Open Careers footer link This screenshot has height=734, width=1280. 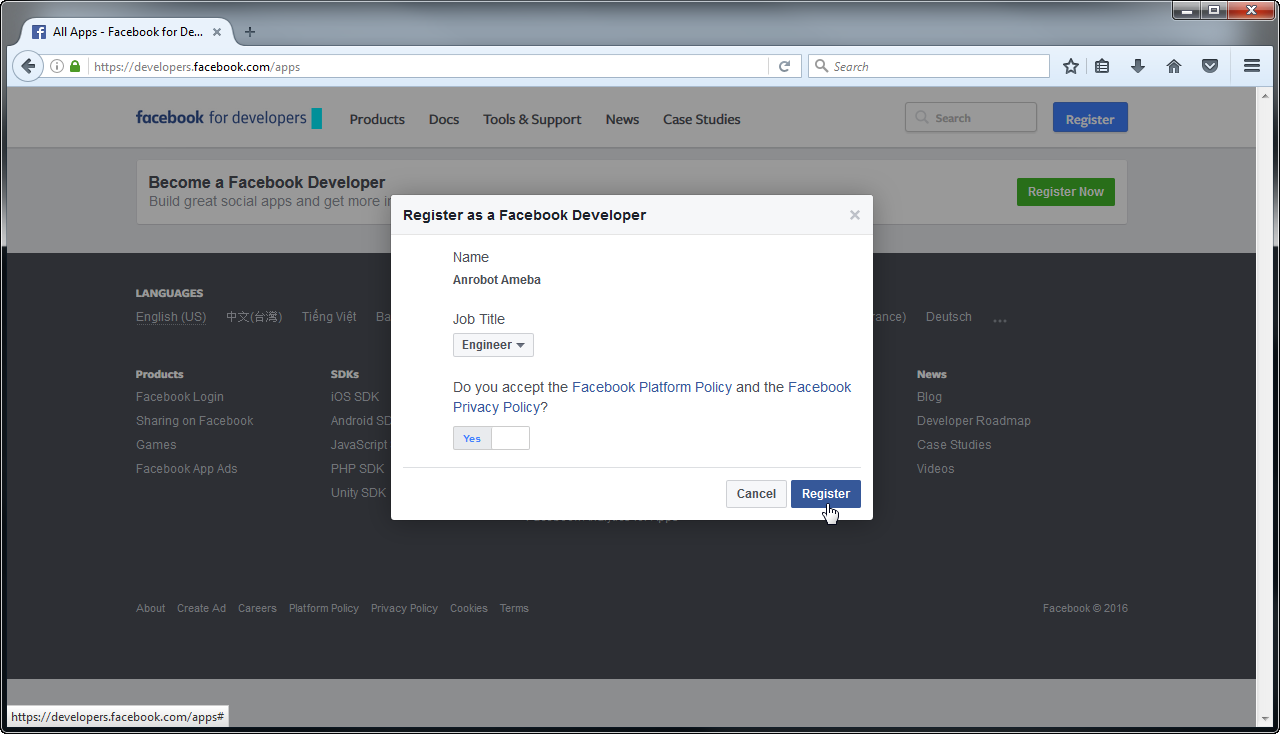(257, 608)
